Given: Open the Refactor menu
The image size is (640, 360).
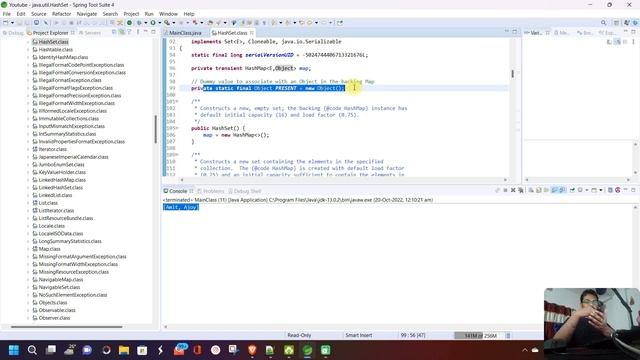Looking at the screenshot, I should click(x=62, y=14).
